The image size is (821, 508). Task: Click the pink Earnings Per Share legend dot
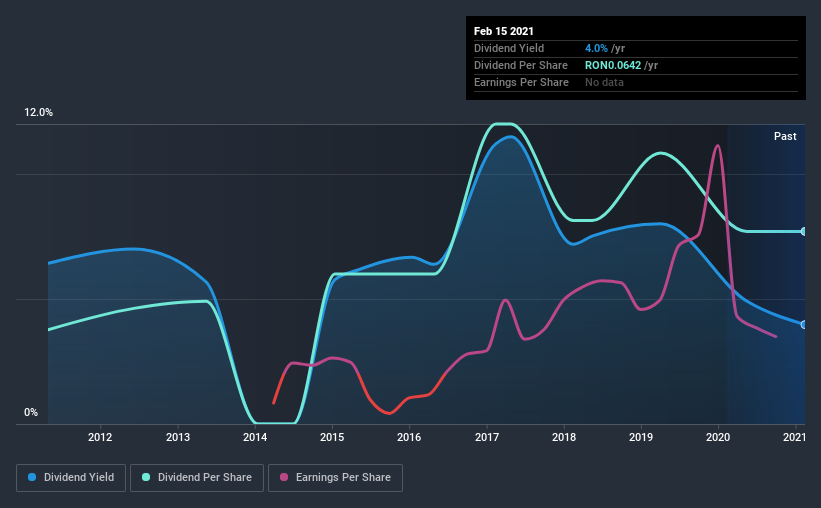284,477
